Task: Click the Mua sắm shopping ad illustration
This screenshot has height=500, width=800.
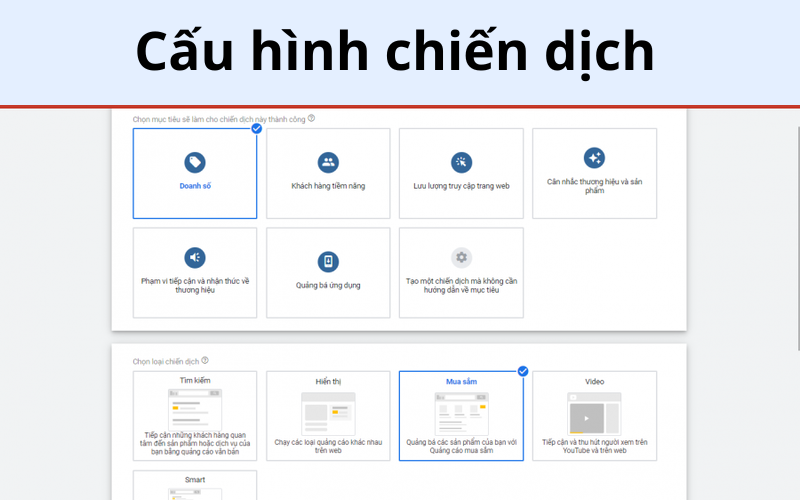Action: [x=461, y=414]
